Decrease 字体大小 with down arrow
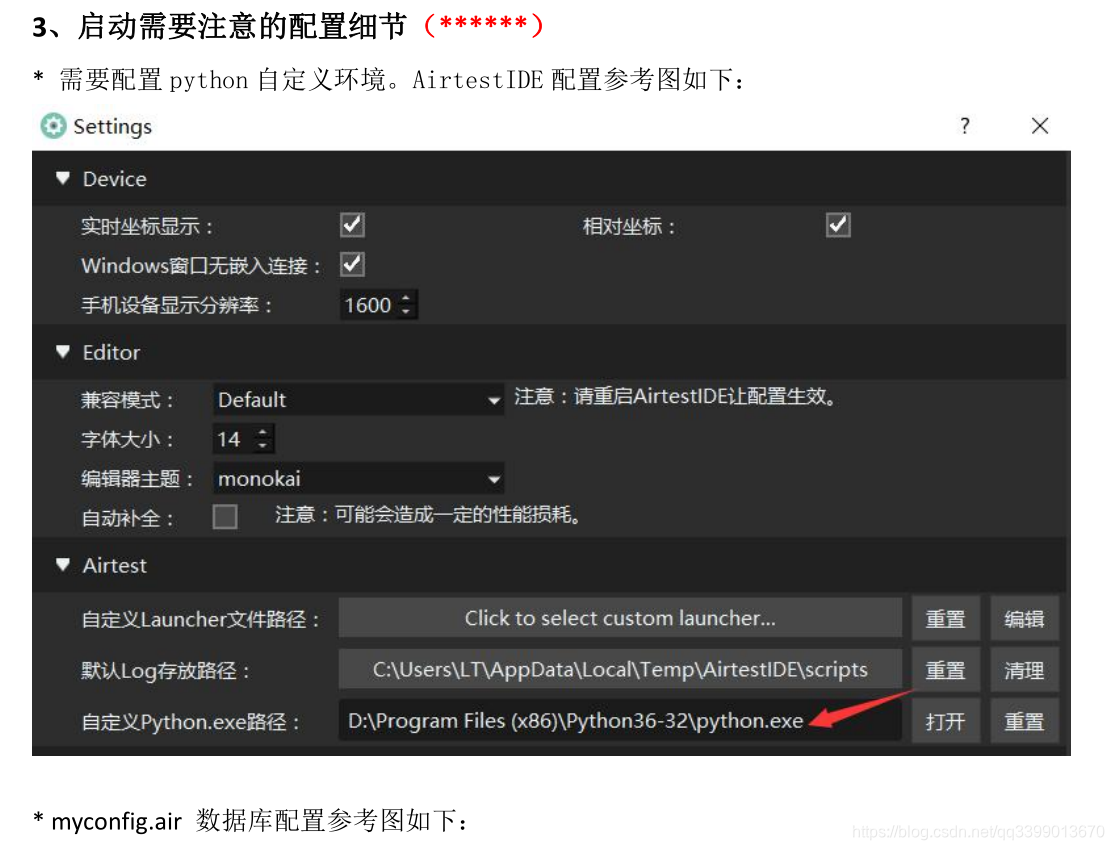Image resolution: width=1114 pixels, height=850 pixels. click(x=263, y=446)
